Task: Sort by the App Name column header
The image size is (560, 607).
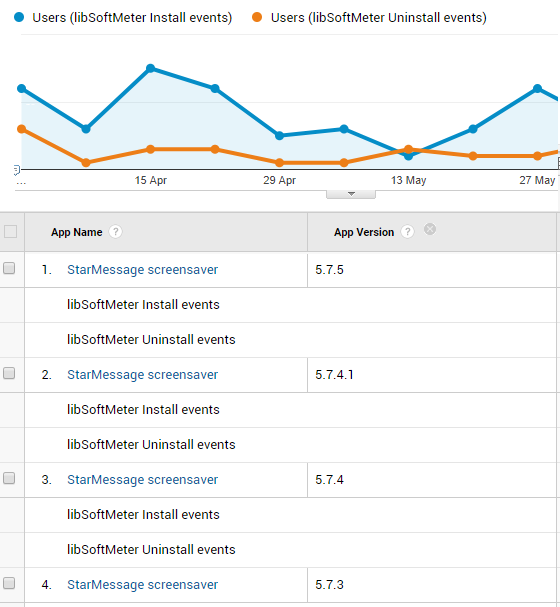Action: click(77, 232)
